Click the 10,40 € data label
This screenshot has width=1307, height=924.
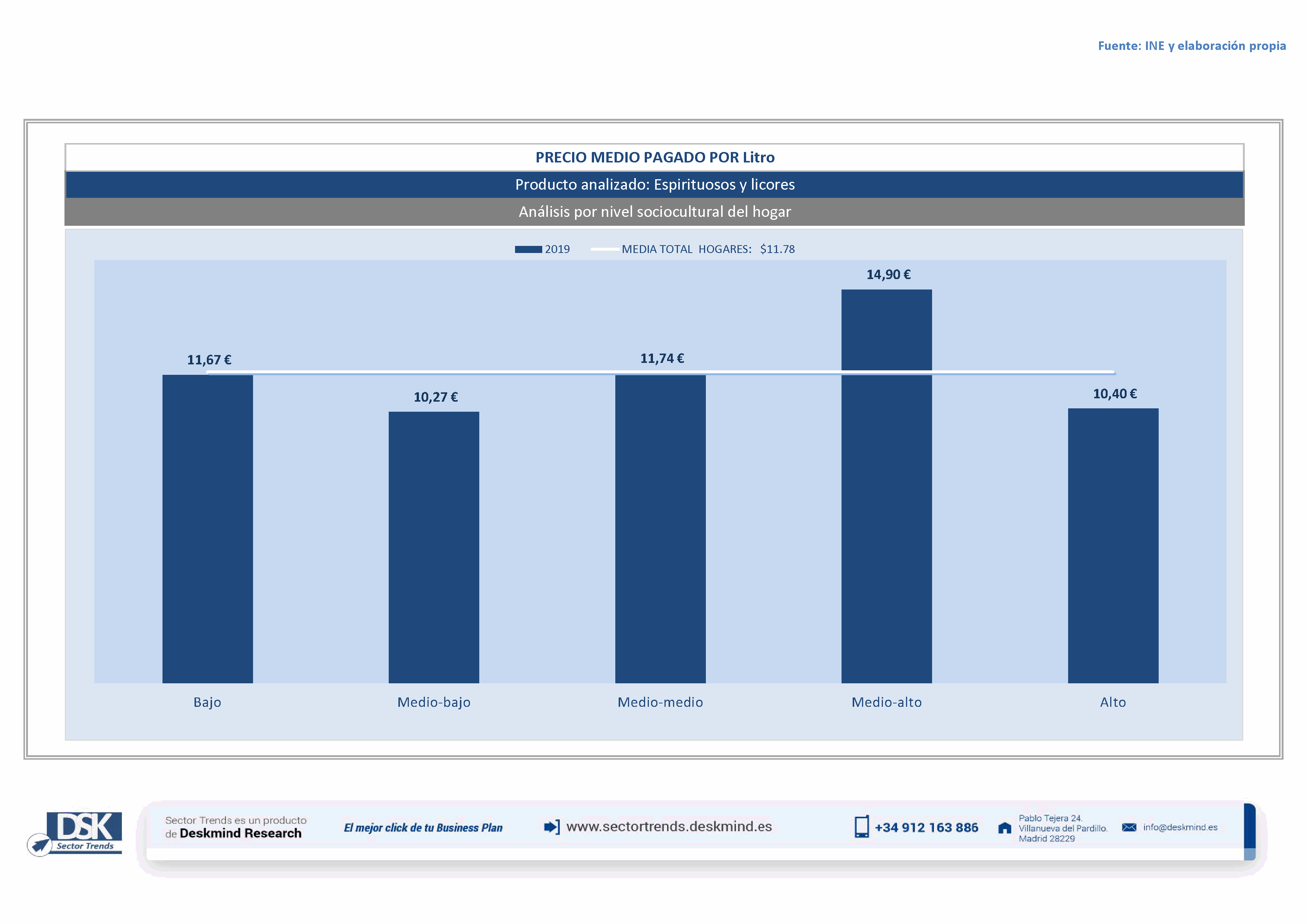[1115, 394]
